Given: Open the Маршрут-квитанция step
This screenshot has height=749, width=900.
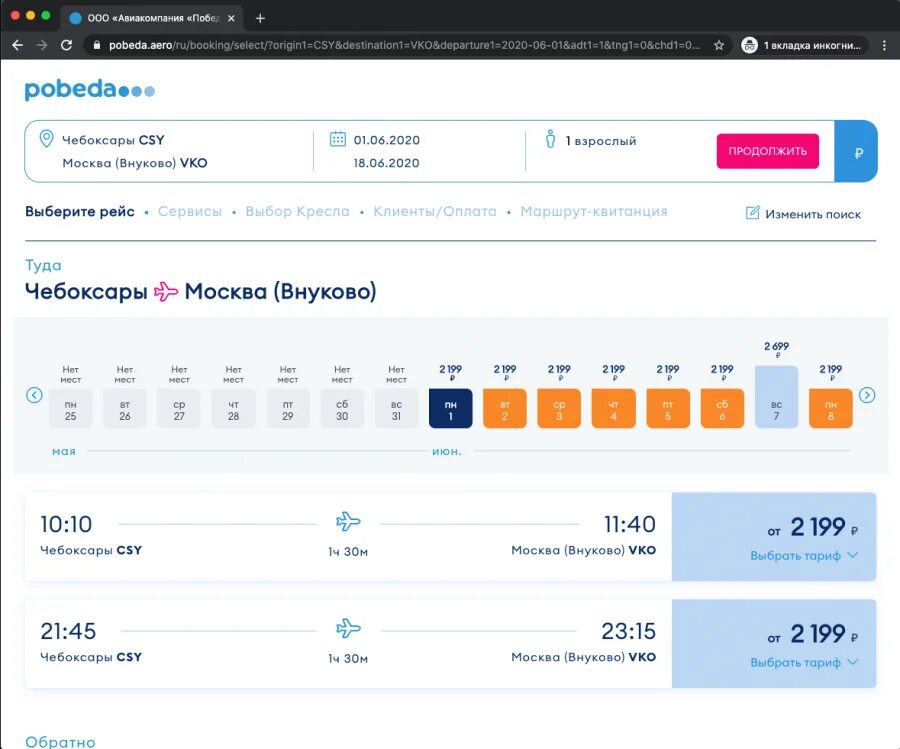Looking at the screenshot, I should pyautogui.click(x=594, y=212).
